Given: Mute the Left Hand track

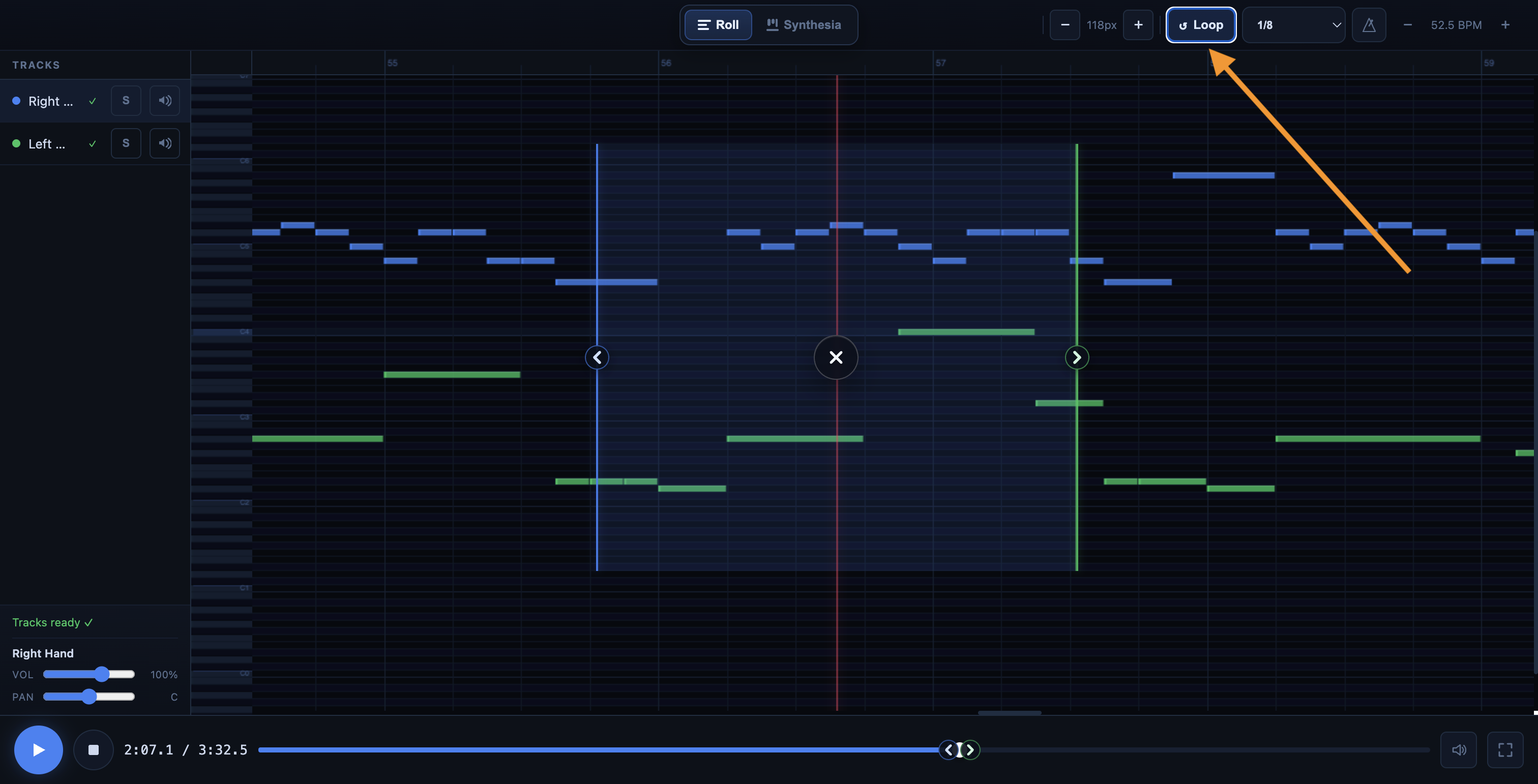Looking at the screenshot, I should coord(165,143).
